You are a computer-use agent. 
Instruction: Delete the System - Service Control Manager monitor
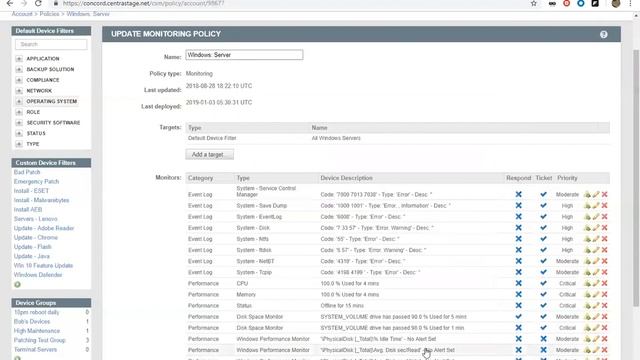(x=604, y=194)
